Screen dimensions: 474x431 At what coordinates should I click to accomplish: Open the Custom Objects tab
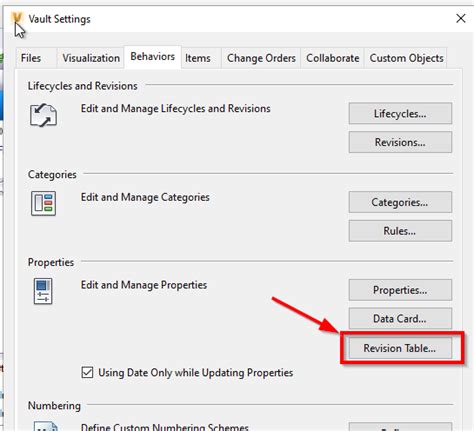(406, 58)
